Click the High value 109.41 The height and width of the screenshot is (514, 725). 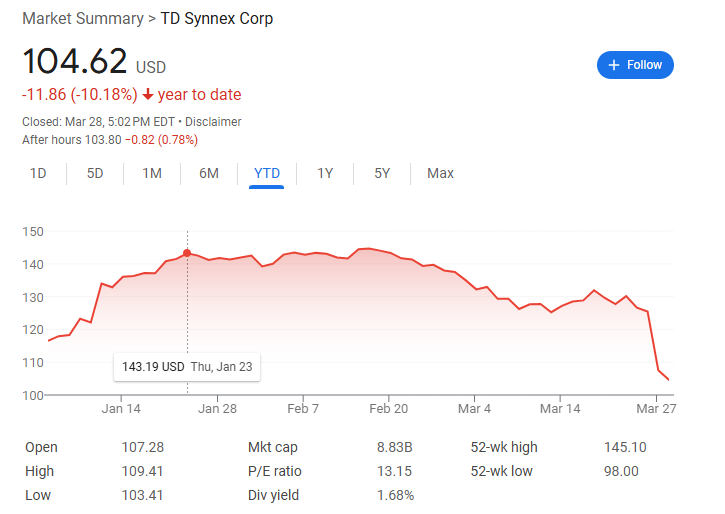[x=142, y=471]
